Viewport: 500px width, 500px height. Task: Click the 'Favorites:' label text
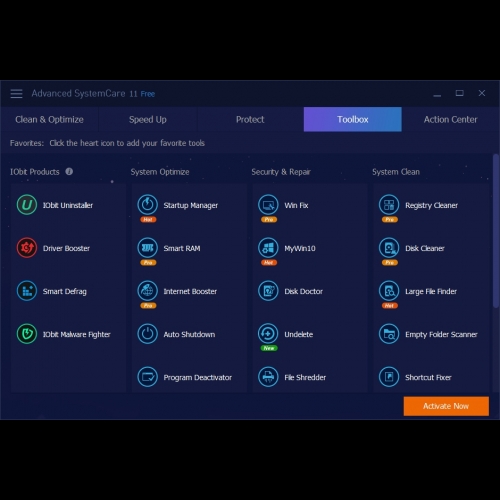27,143
